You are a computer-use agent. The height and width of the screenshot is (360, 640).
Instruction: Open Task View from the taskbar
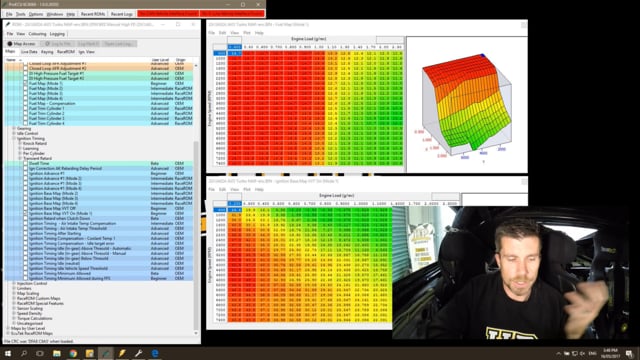40,353
